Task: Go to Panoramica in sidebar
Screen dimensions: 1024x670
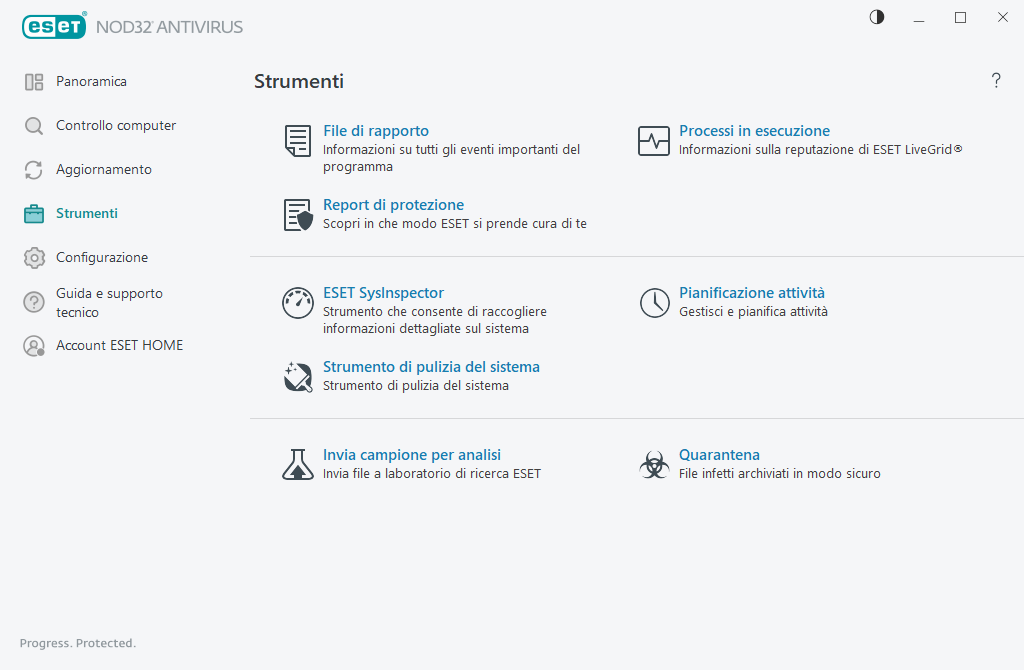Action: [91, 81]
